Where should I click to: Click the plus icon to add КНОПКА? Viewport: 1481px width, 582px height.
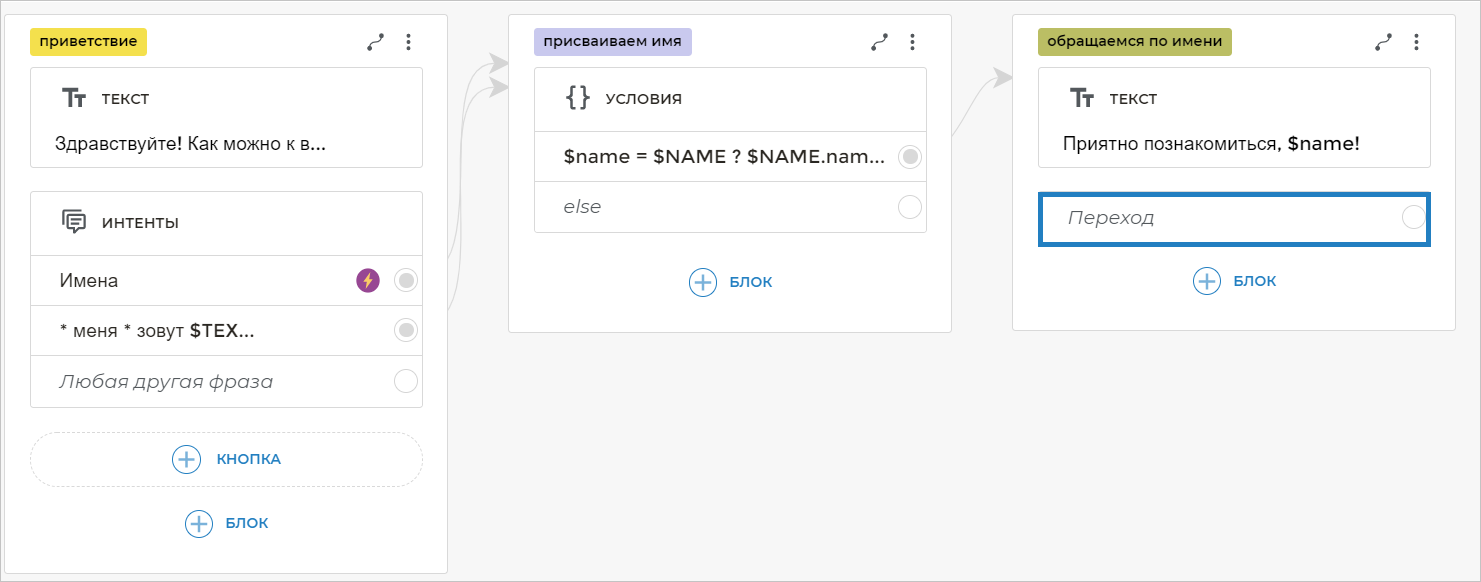pyautogui.click(x=187, y=459)
